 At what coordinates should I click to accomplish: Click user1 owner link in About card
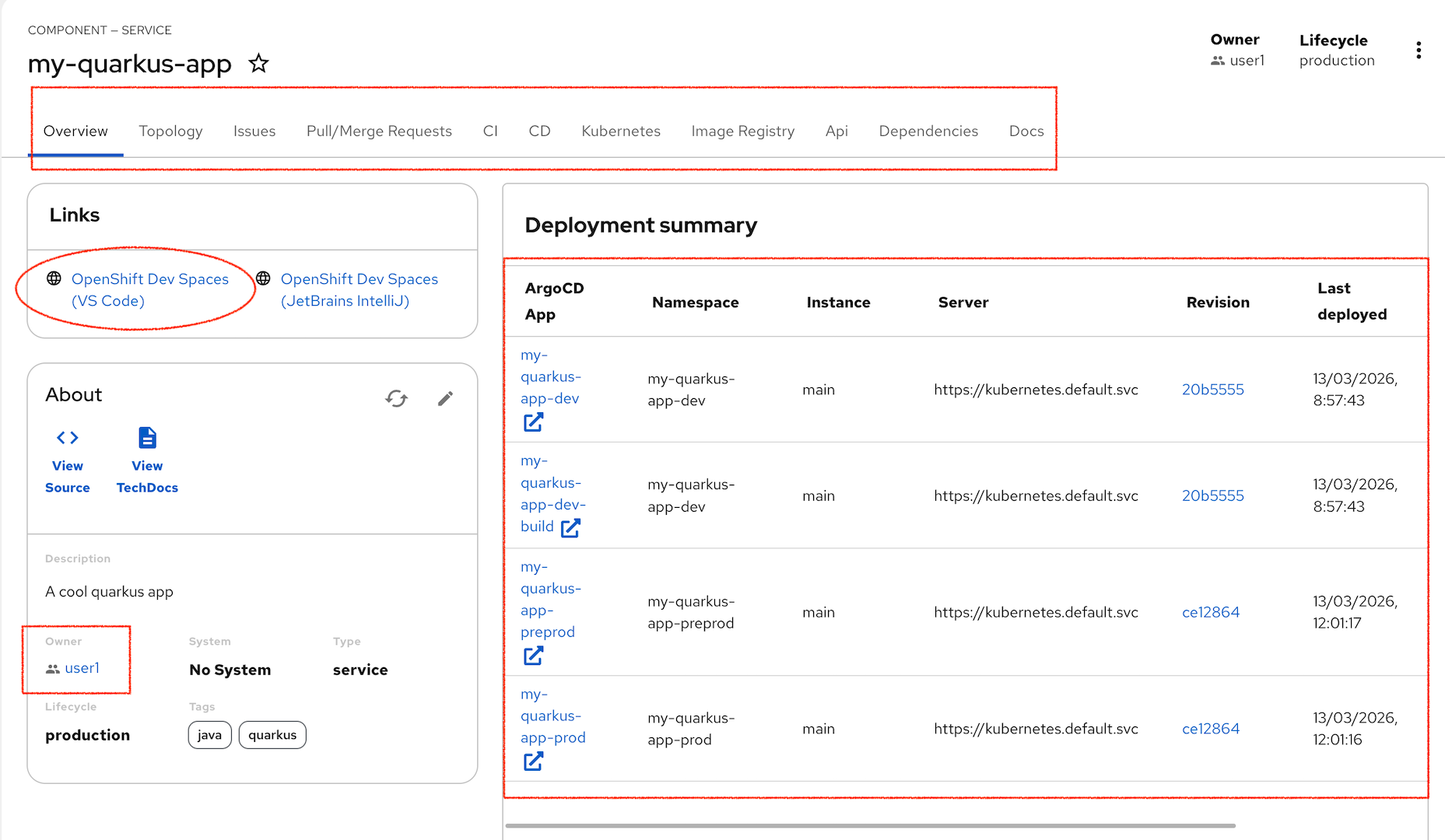pos(82,668)
